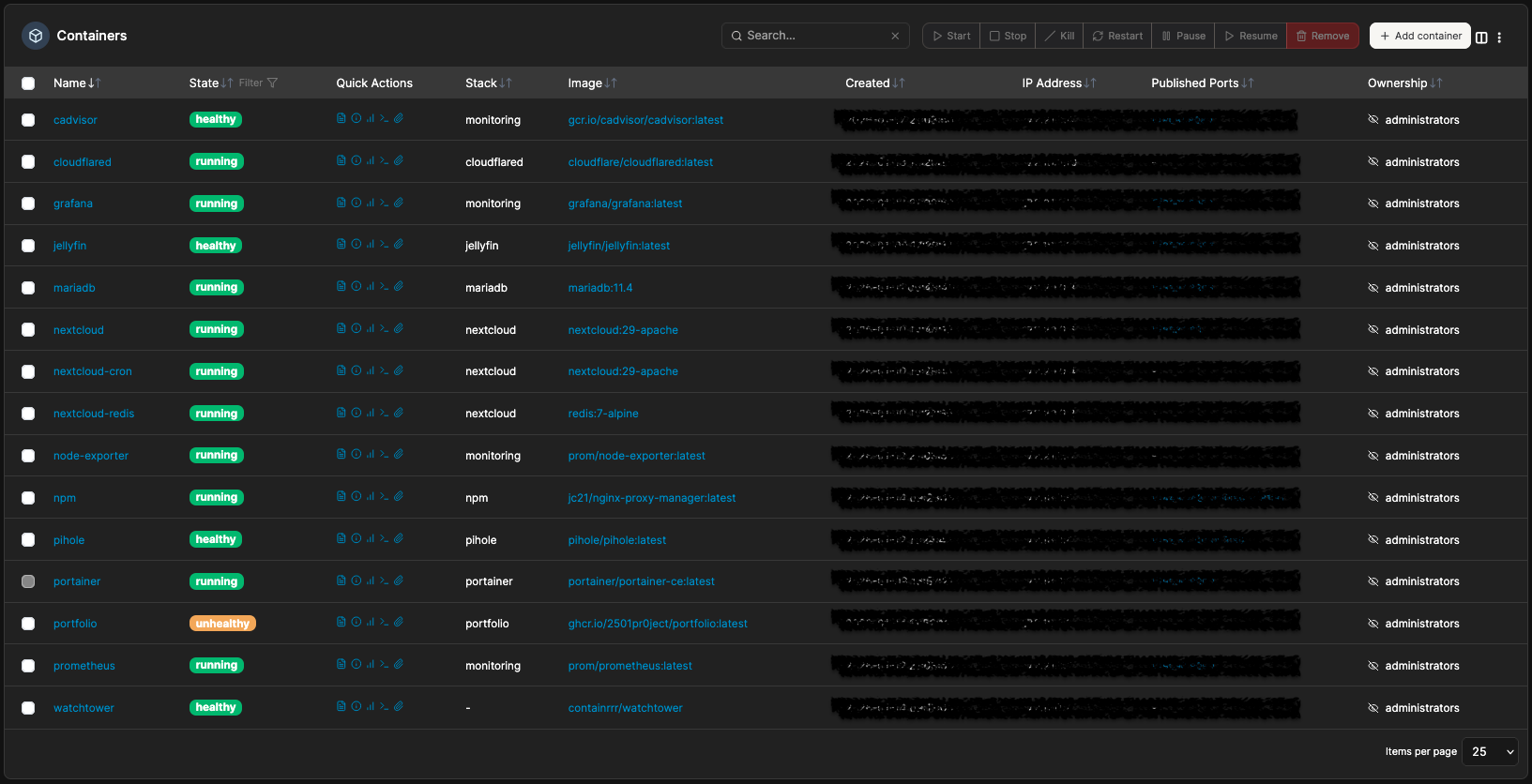Attach to the mariadb container with paperclip icon
This screenshot has height=784, width=1532.
pos(399,287)
